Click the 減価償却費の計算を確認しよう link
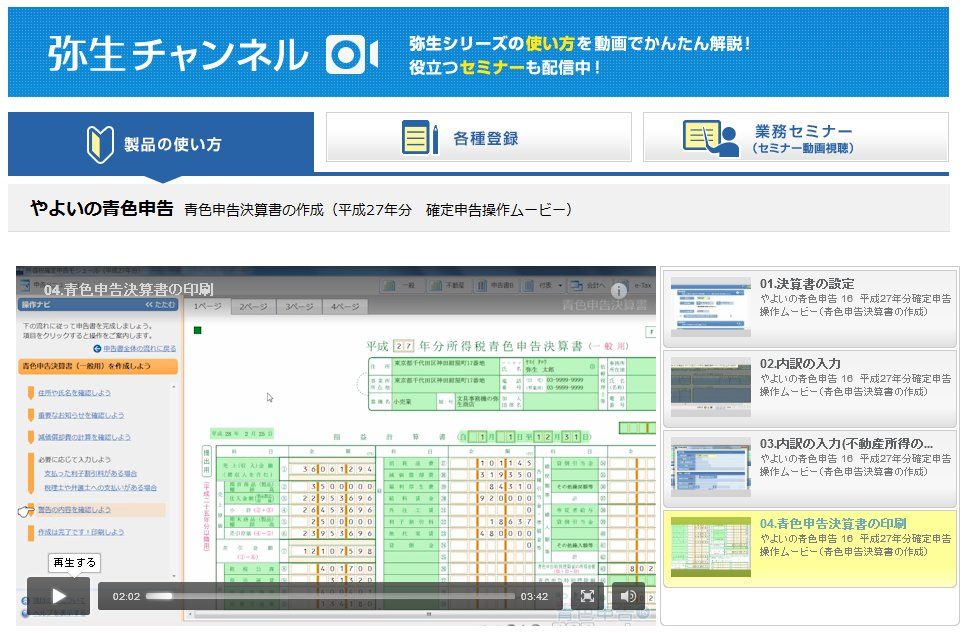Screen dimensions: 971x633 (x=84, y=437)
